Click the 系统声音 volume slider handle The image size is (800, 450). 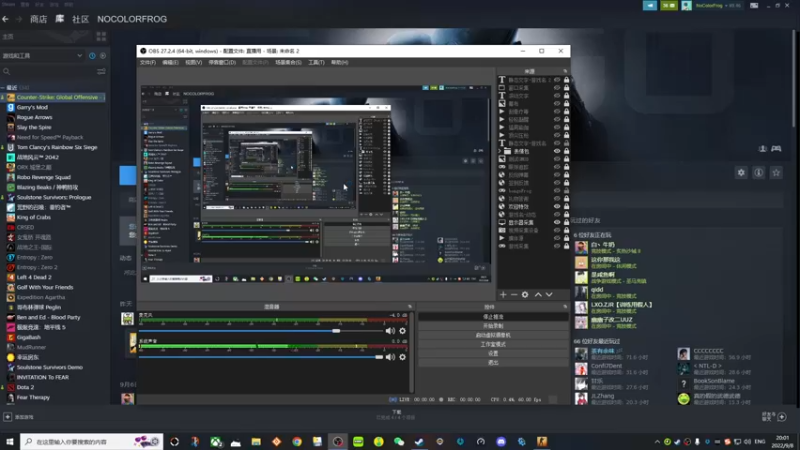click(x=379, y=357)
